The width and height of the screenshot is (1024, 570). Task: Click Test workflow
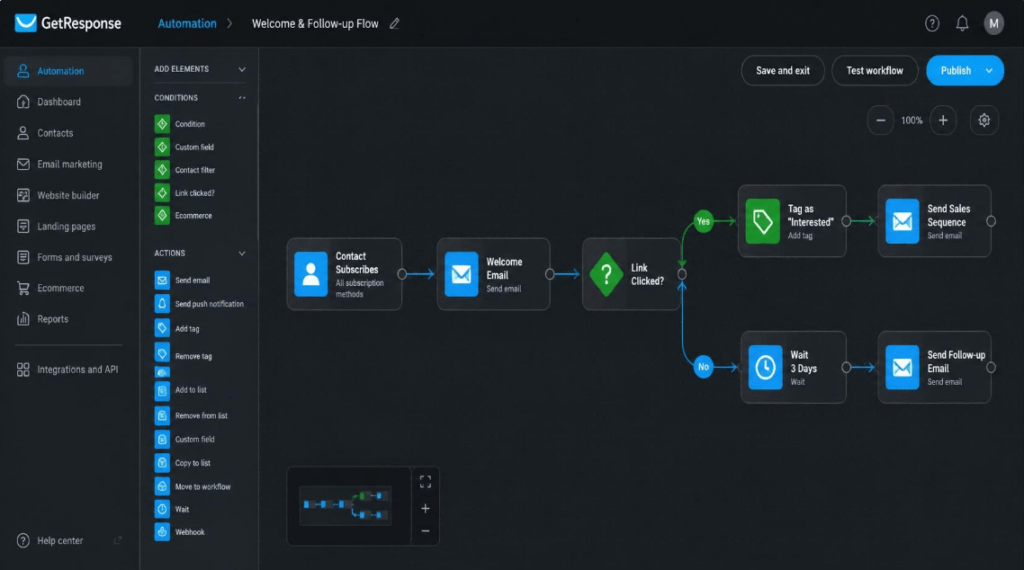pyautogui.click(x=874, y=71)
